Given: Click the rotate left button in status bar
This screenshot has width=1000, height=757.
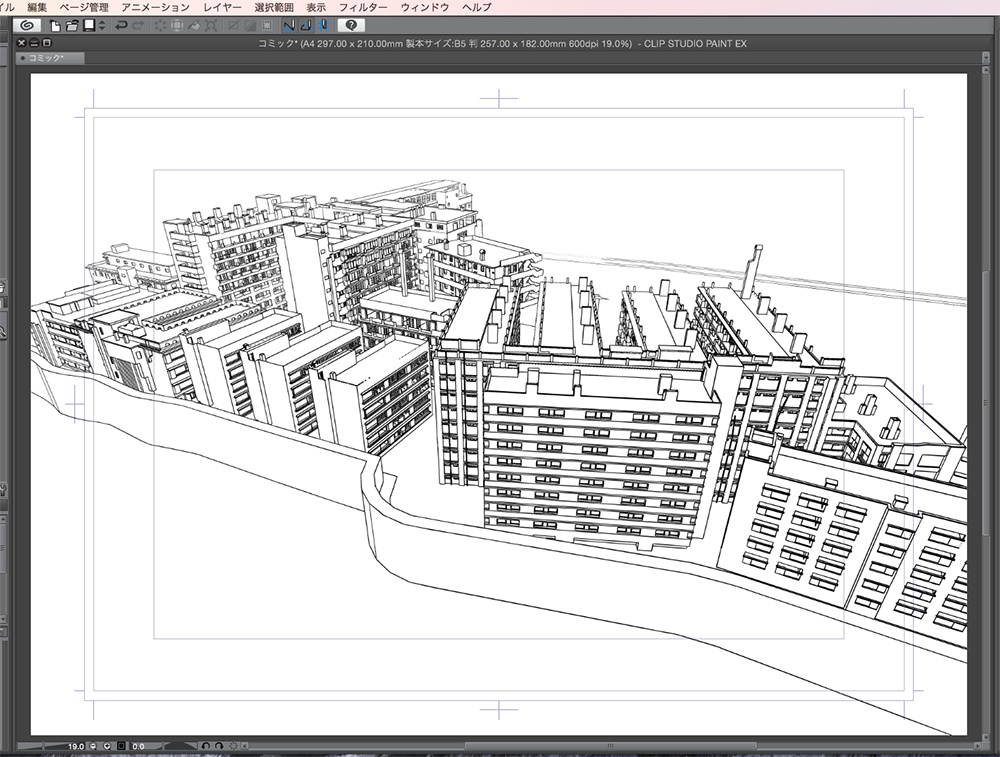Looking at the screenshot, I should pos(204,746).
